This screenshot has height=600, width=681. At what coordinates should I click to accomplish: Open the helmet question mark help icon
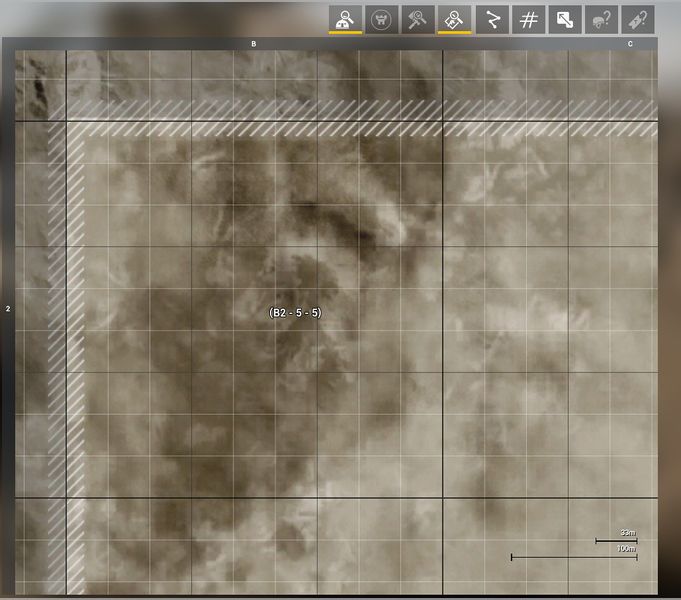(x=602, y=20)
